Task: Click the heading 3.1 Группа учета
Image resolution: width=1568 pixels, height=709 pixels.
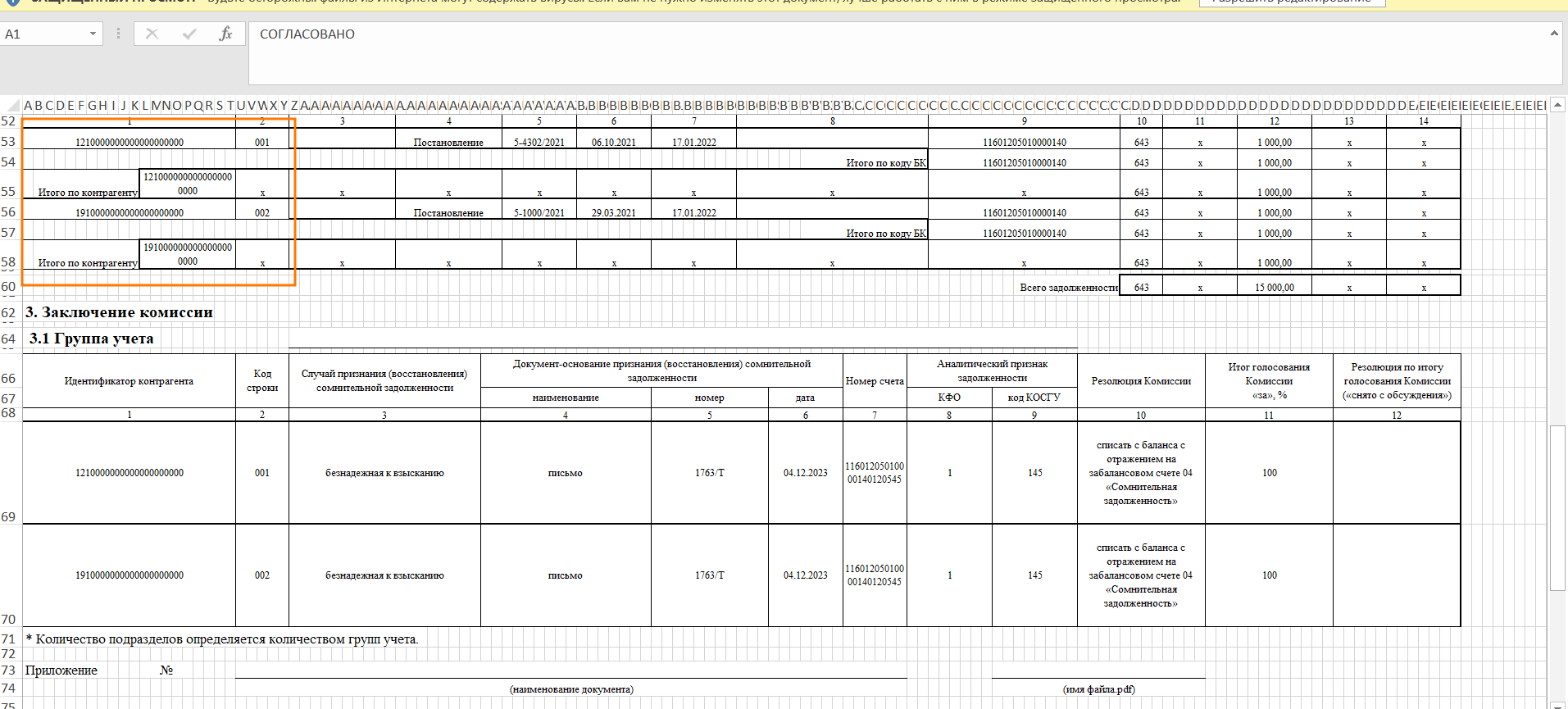Action: (91, 339)
